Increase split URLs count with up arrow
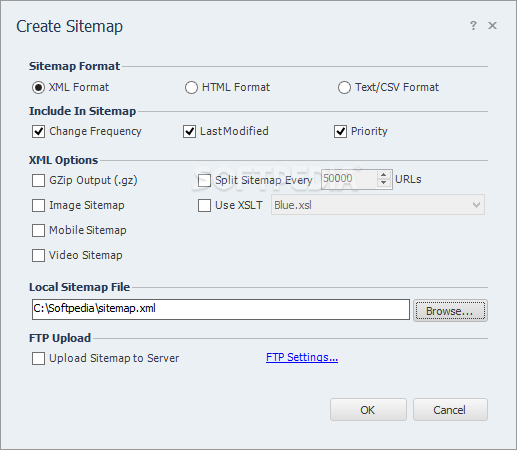Screen dimensions: 517x450 click(384, 175)
